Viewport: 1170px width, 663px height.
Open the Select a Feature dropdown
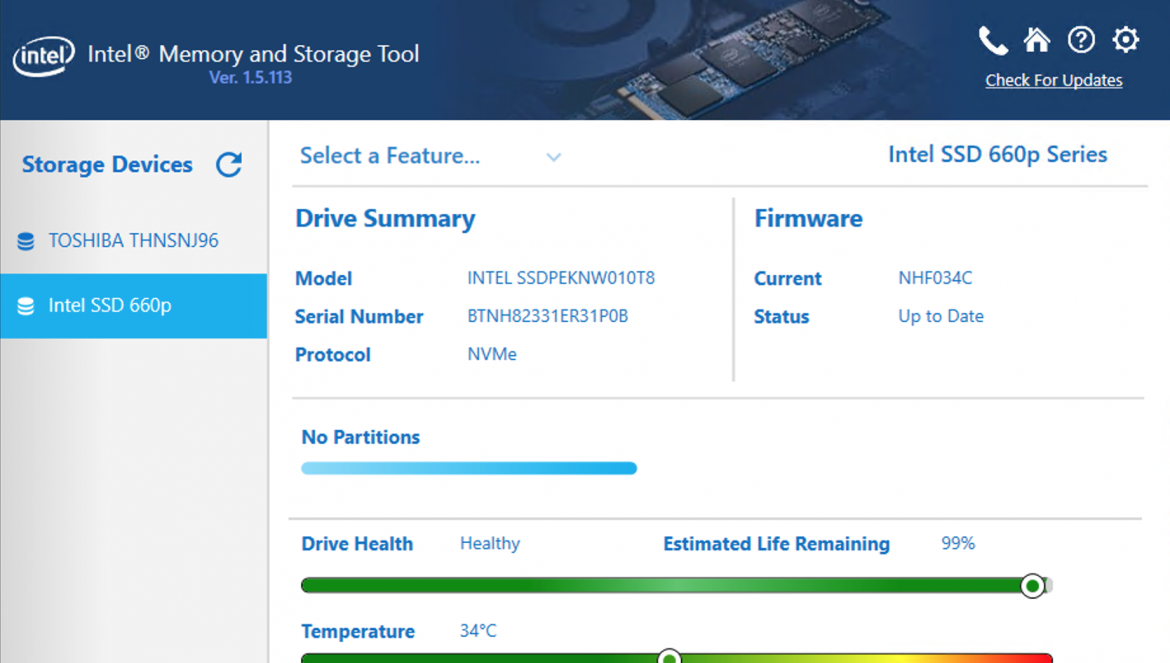point(431,156)
